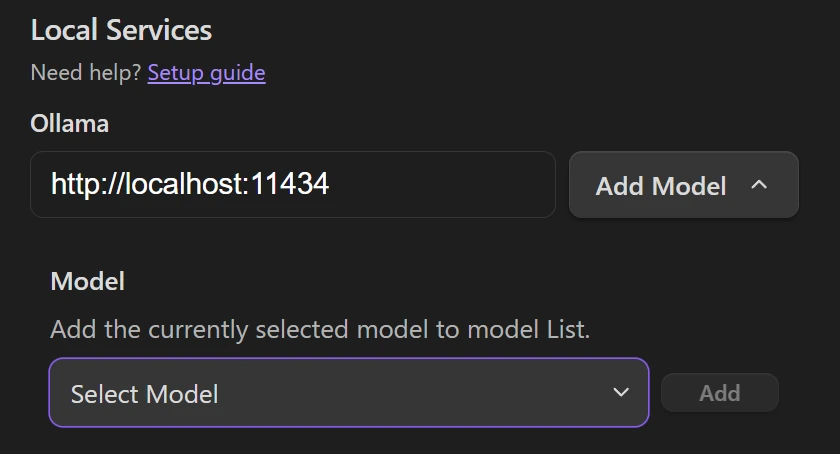This screenshot has width=840, height=454.
Task: Click the word "guide" in Setup guide
Action: click(x=237, y=73)
